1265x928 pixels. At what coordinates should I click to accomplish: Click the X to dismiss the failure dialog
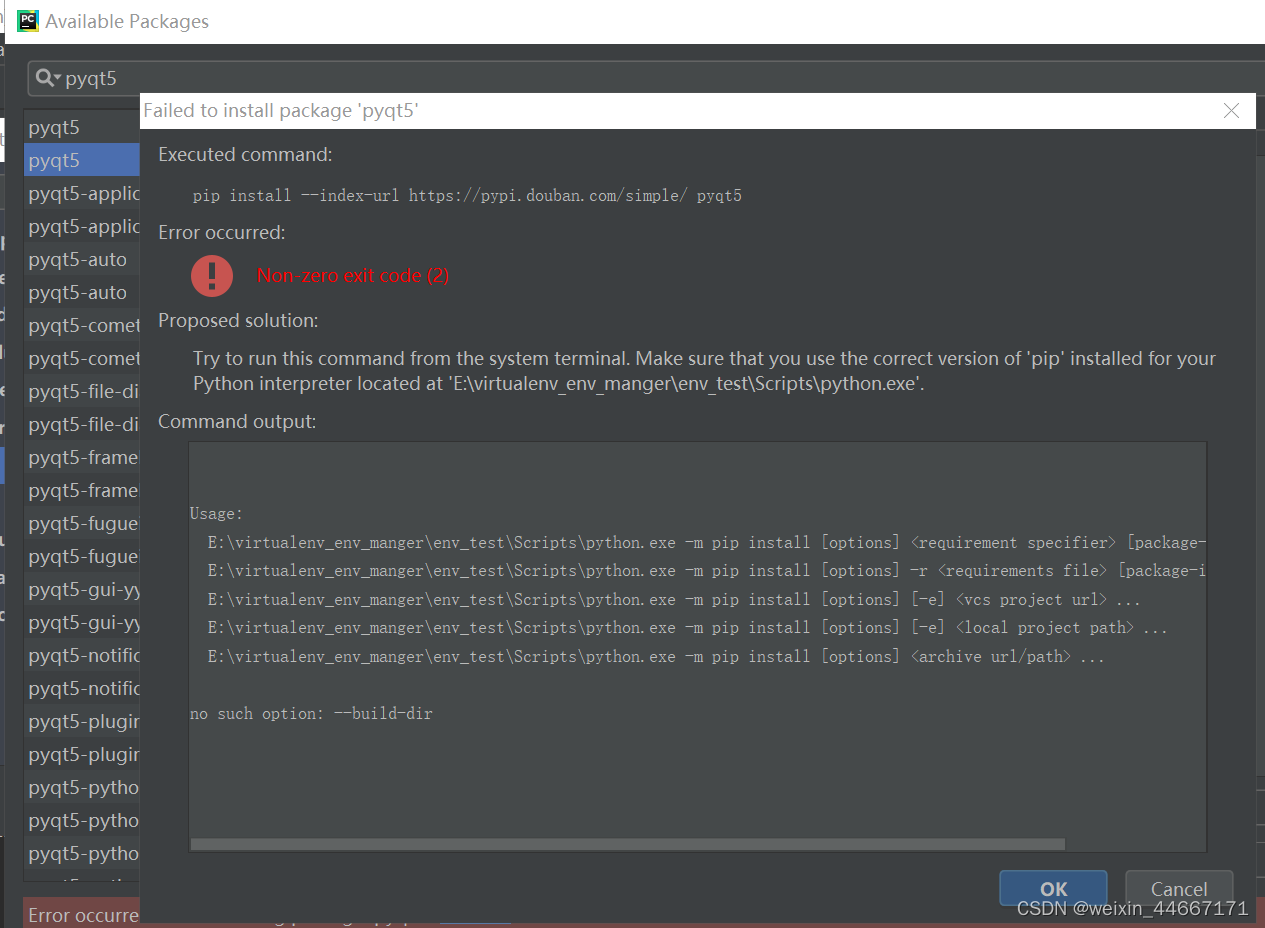(x=1231, y=111)
